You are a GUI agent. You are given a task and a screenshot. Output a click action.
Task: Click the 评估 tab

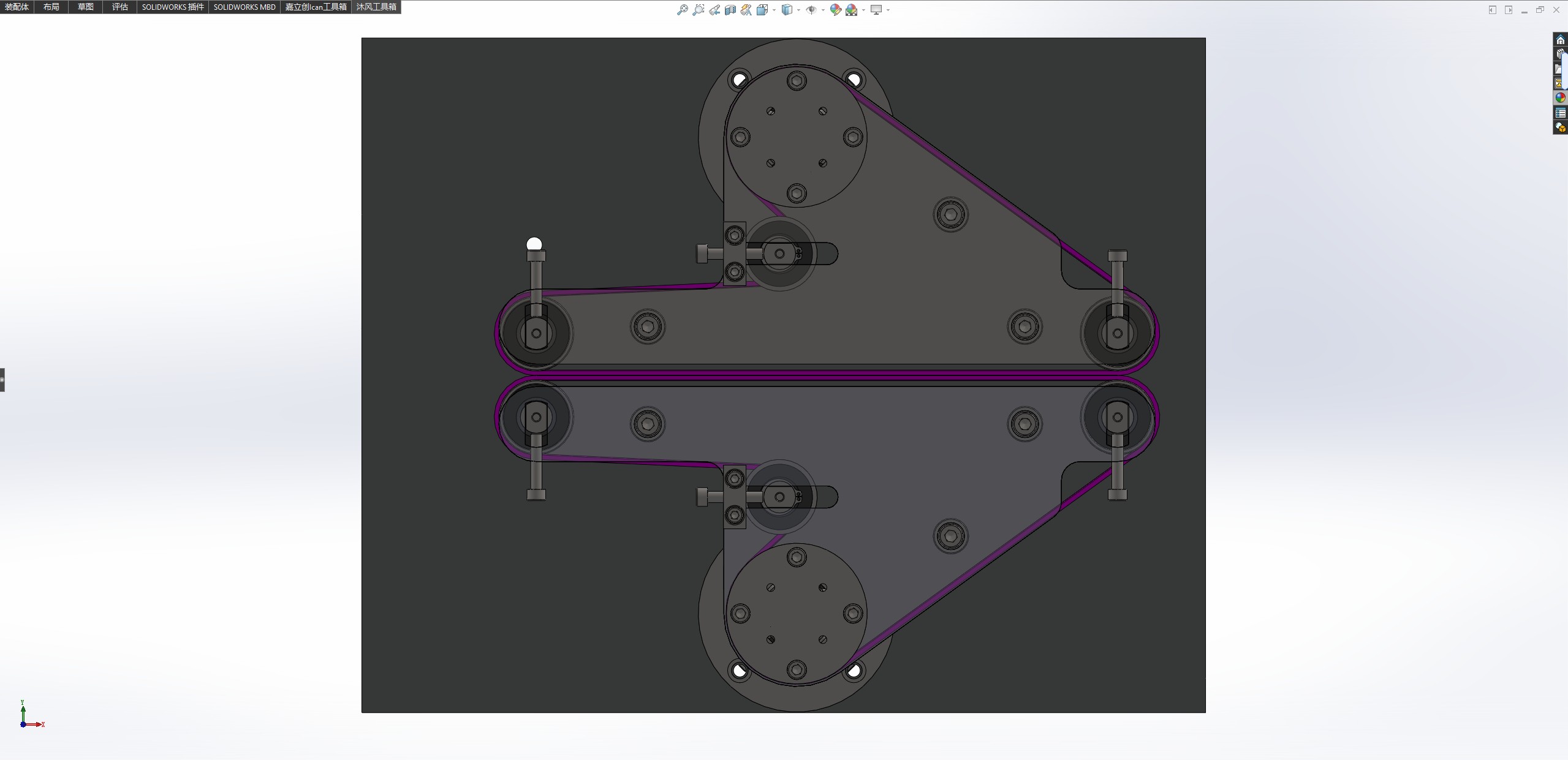[120, 7]
